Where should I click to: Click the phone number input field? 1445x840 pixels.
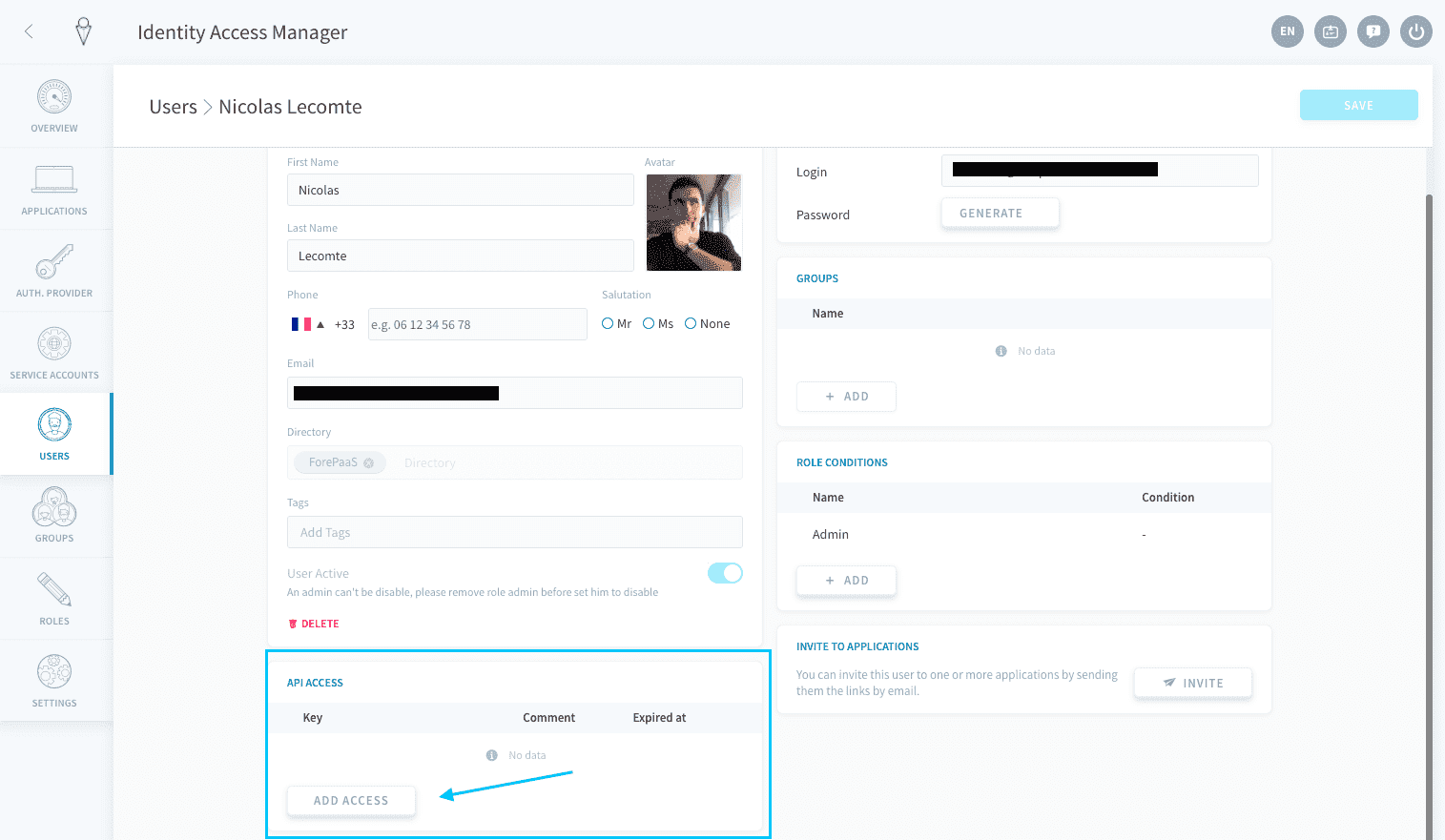477,324
